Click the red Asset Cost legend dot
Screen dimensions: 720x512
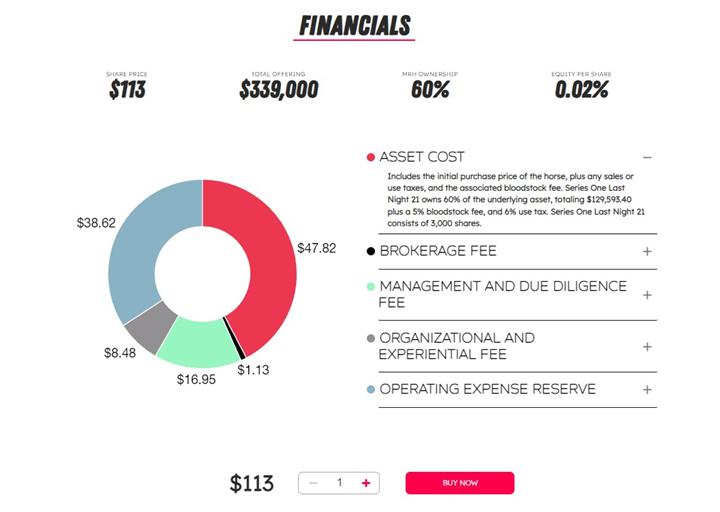[x=371, y=157]
